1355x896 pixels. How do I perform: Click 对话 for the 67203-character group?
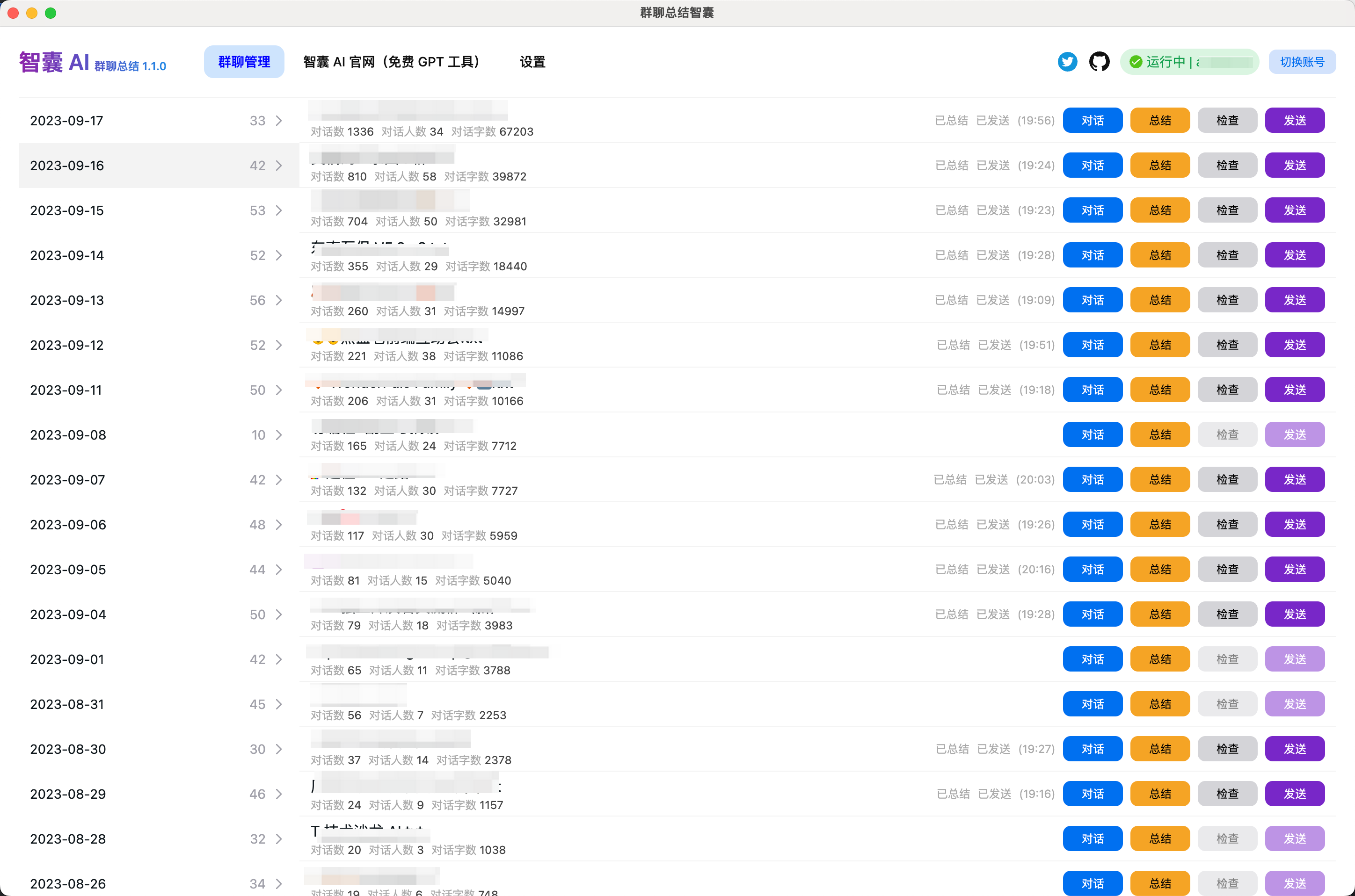pos(1092,121)
